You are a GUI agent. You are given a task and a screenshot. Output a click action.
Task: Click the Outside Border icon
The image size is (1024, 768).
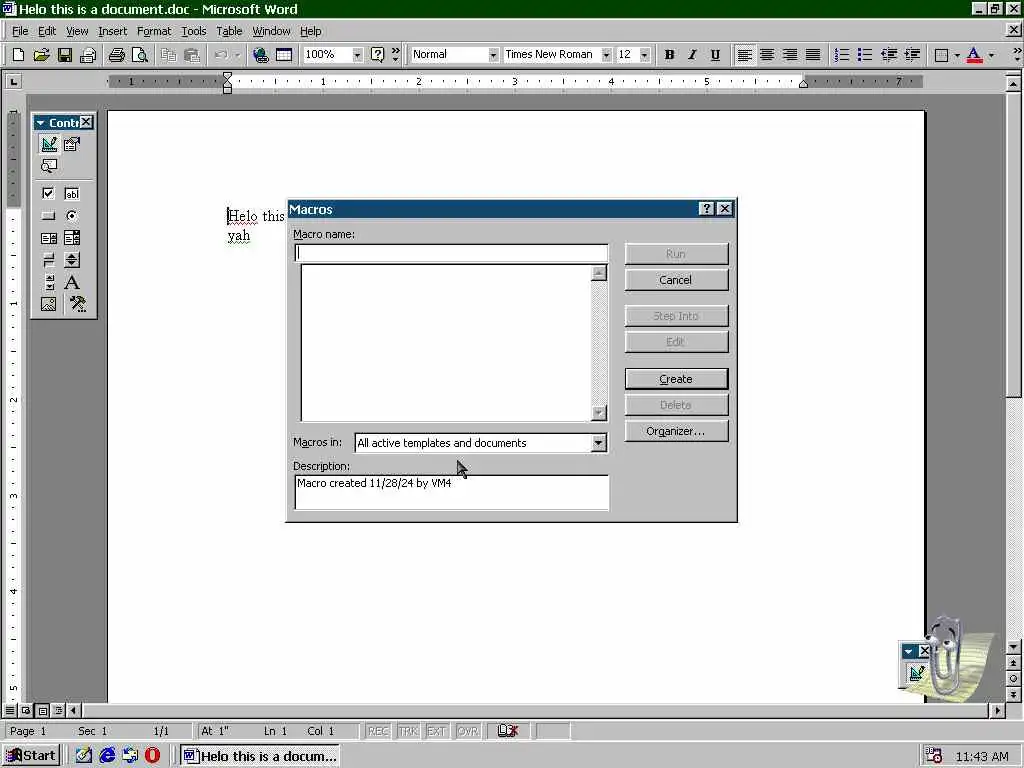tap(941, 55)
